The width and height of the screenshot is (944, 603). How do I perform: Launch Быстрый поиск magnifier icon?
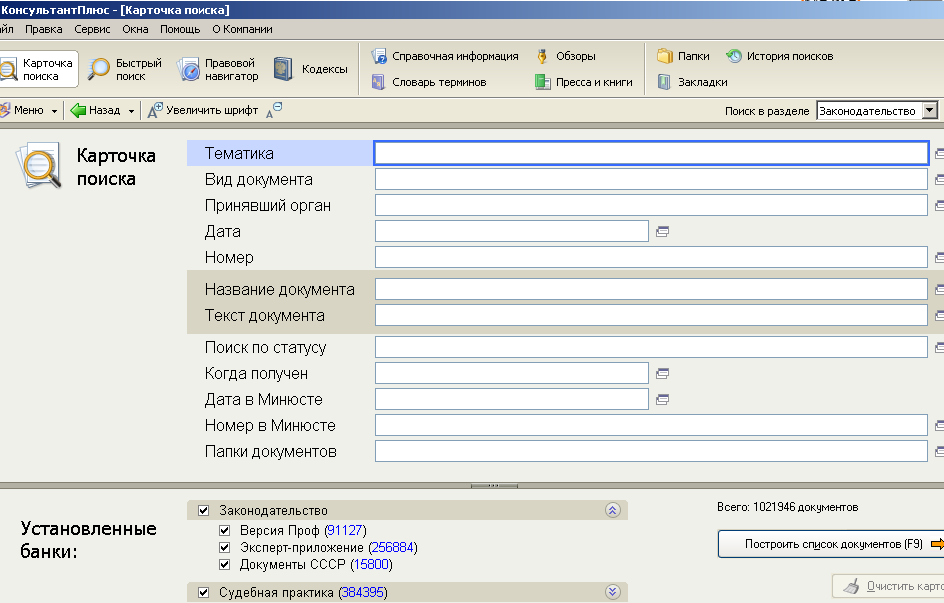pyautogui.click(x=99, y=69)
